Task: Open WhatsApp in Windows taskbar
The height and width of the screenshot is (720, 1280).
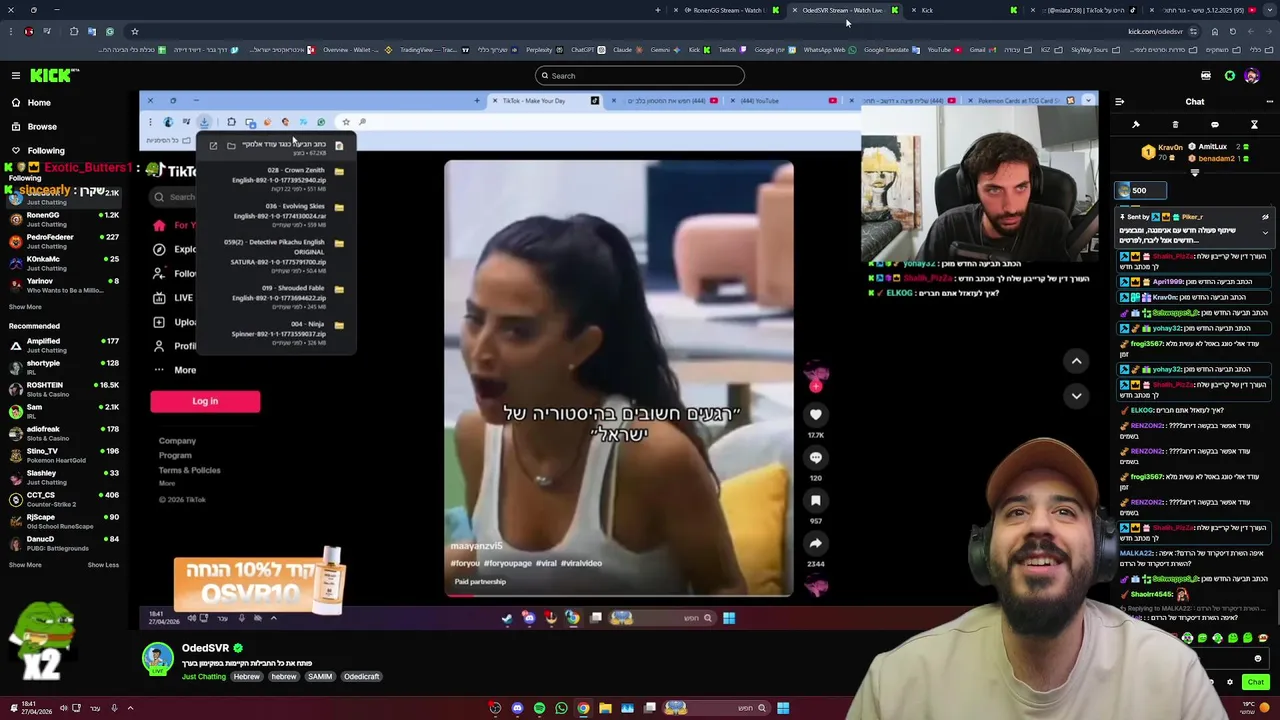Action: 561,708
